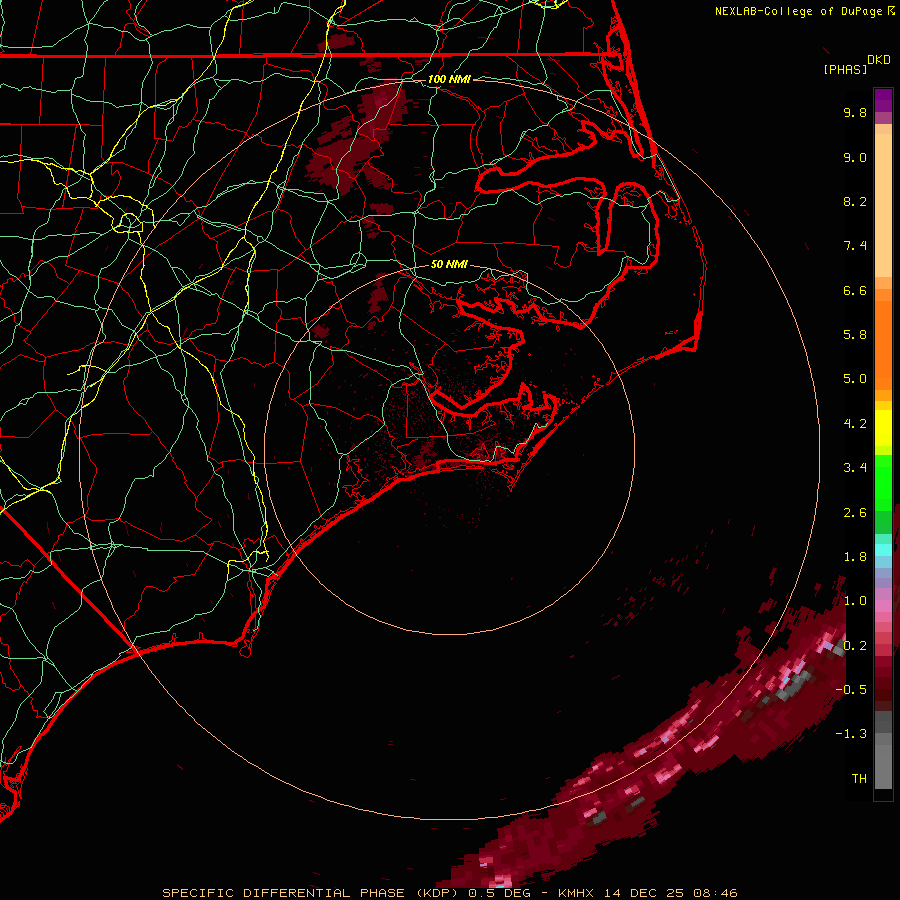Select the 100 NMI range ring label
This screenshot has height=900, width=900.
click(x=449, y=79)
